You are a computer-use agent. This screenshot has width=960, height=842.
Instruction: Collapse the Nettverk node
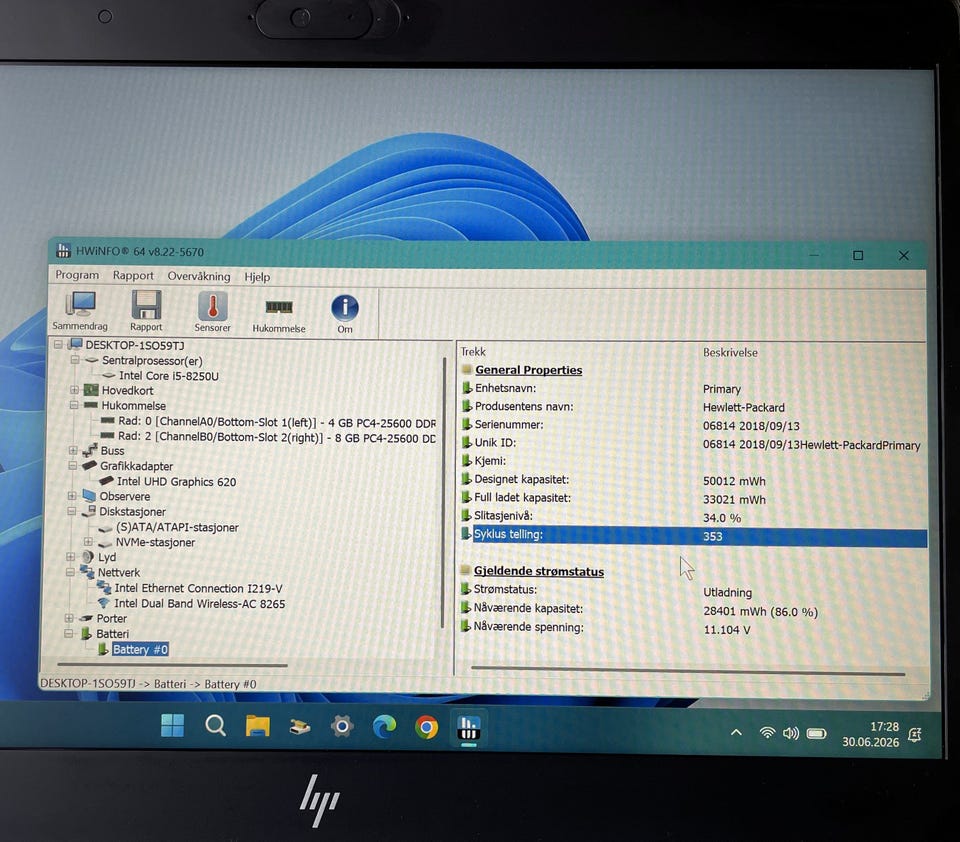[71, 572]
